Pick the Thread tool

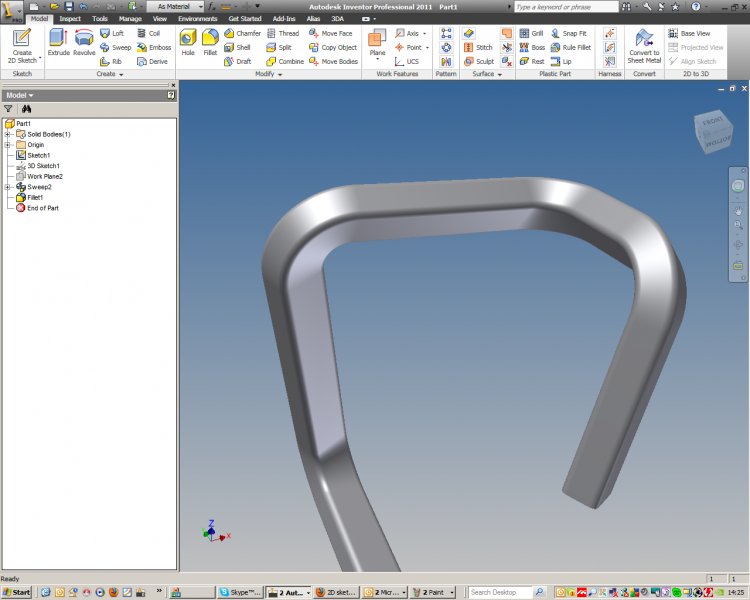(x=283, y=33)
